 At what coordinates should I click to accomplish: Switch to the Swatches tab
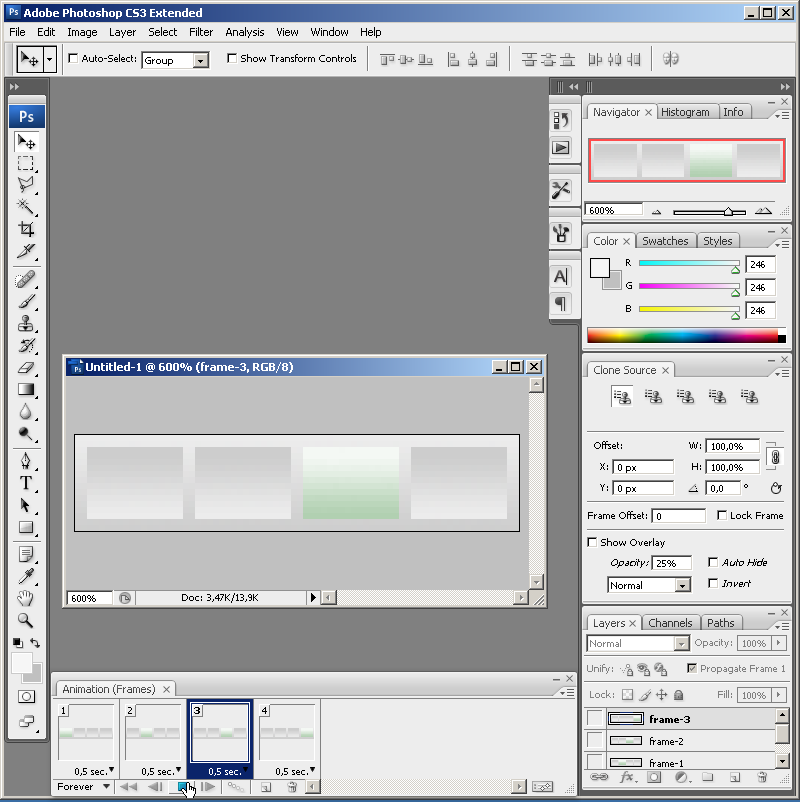pos(665,241)
